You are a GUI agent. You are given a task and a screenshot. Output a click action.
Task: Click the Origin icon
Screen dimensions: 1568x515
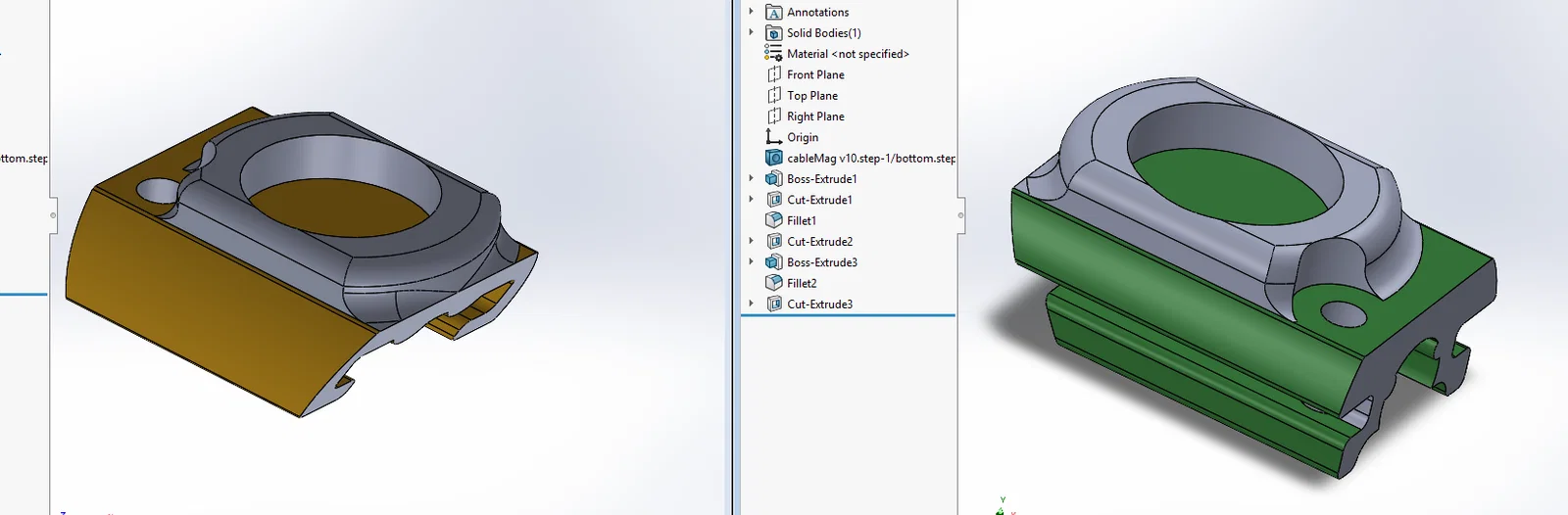point(774,137)
